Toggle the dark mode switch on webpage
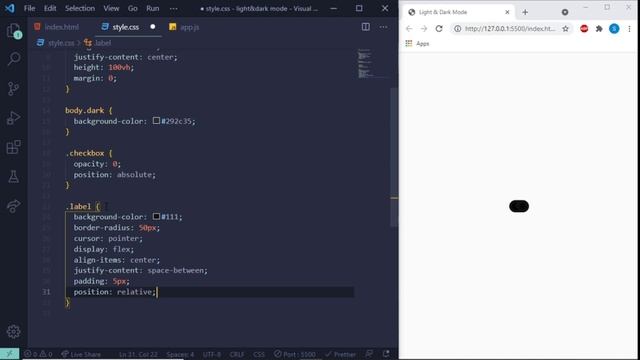Viewport: 640px width, 360px height. tap(519, 206)
